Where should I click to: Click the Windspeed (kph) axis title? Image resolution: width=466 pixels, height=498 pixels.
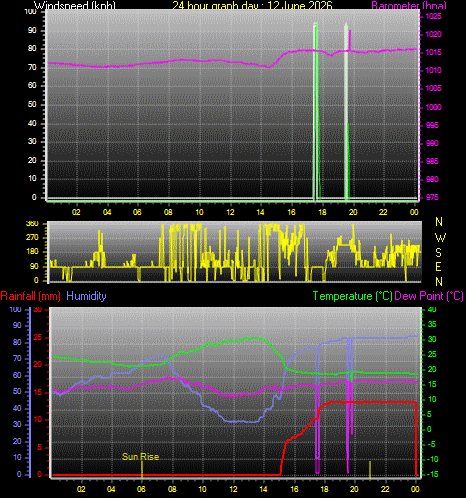click(75, 5)
